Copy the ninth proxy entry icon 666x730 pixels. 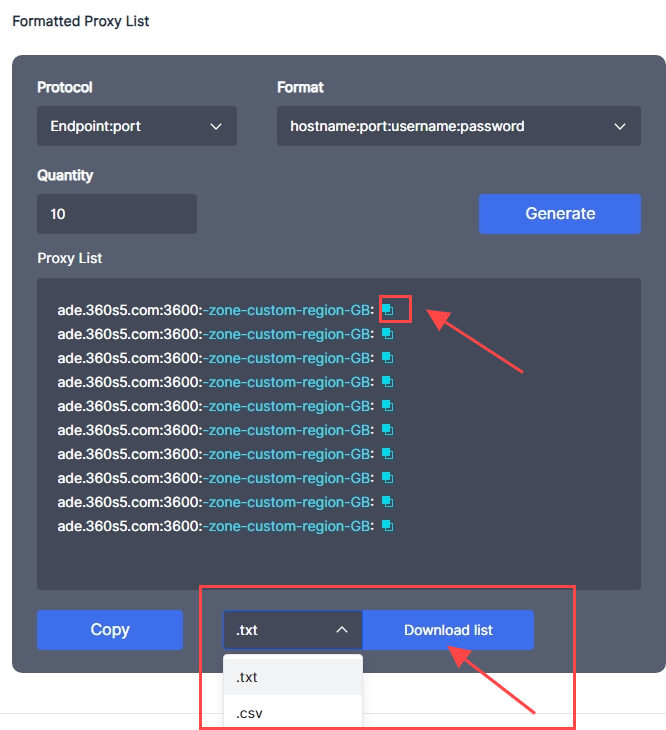pyautogui.click(x=388, y=502)
